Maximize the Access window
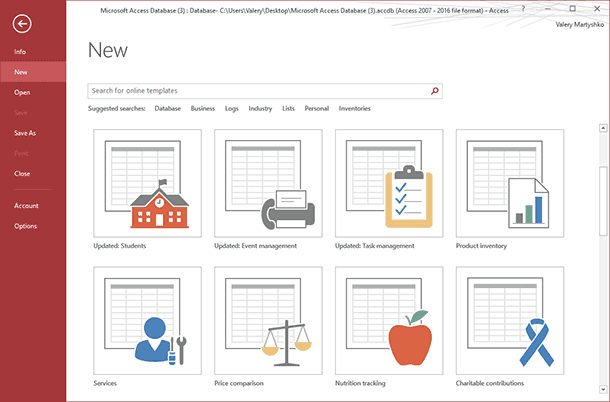Viewport: 610px width, 402px height. [572, 9]
